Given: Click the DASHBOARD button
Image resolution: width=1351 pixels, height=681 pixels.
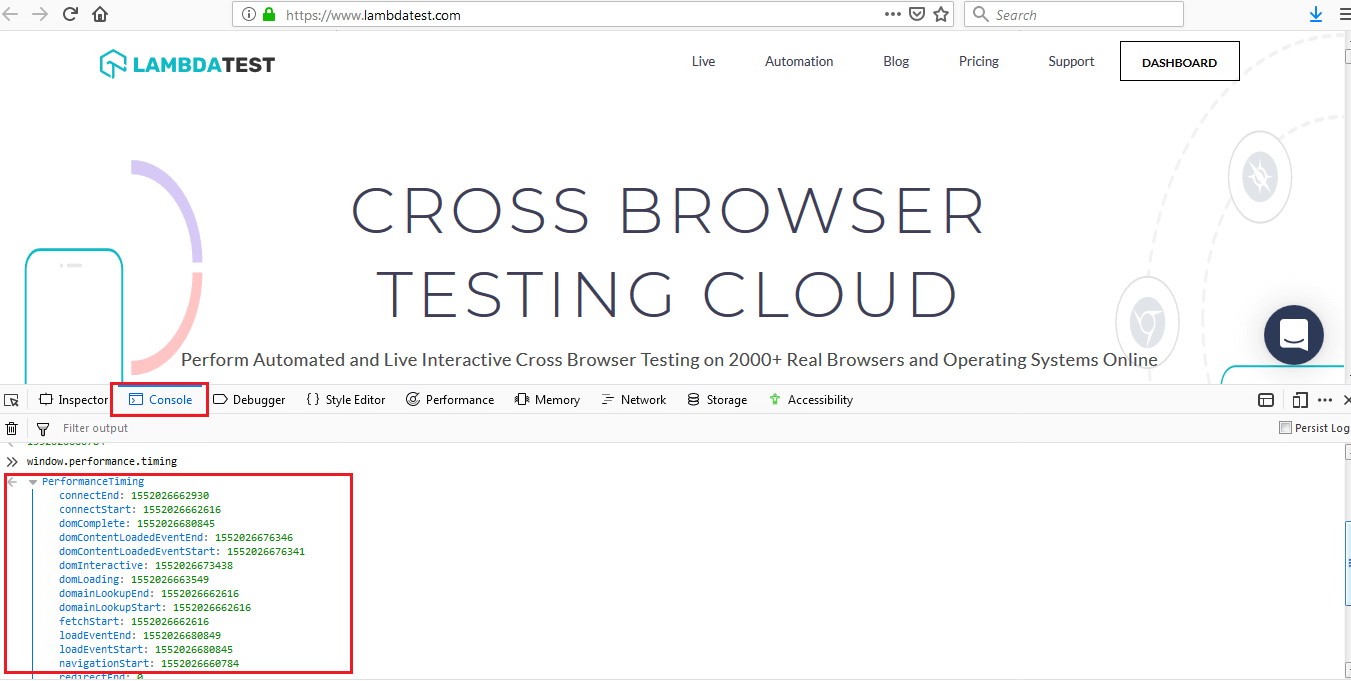Looking at the screenshot, I should click(1179, 61).
